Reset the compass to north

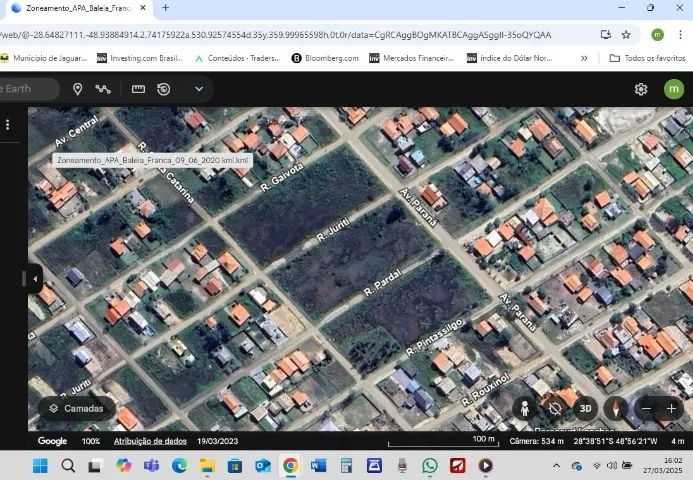(x=616, y=409)
